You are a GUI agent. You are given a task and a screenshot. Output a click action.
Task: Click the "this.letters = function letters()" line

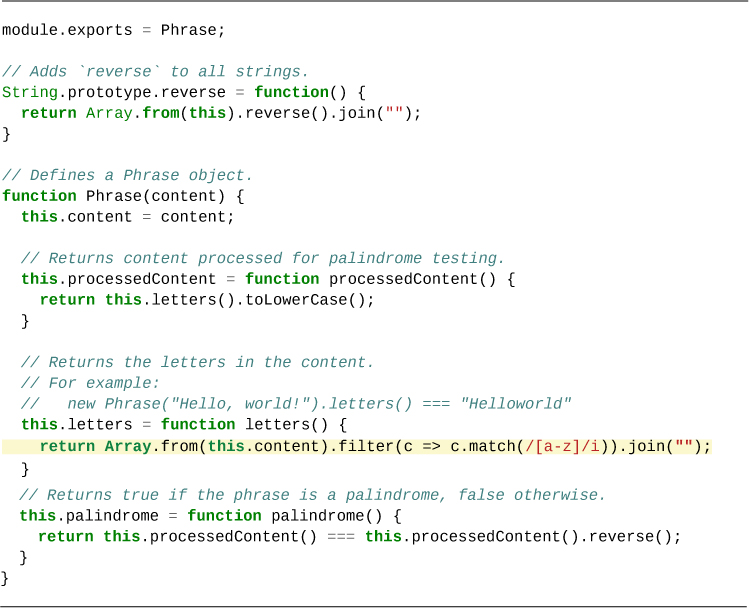pos(183,425)
